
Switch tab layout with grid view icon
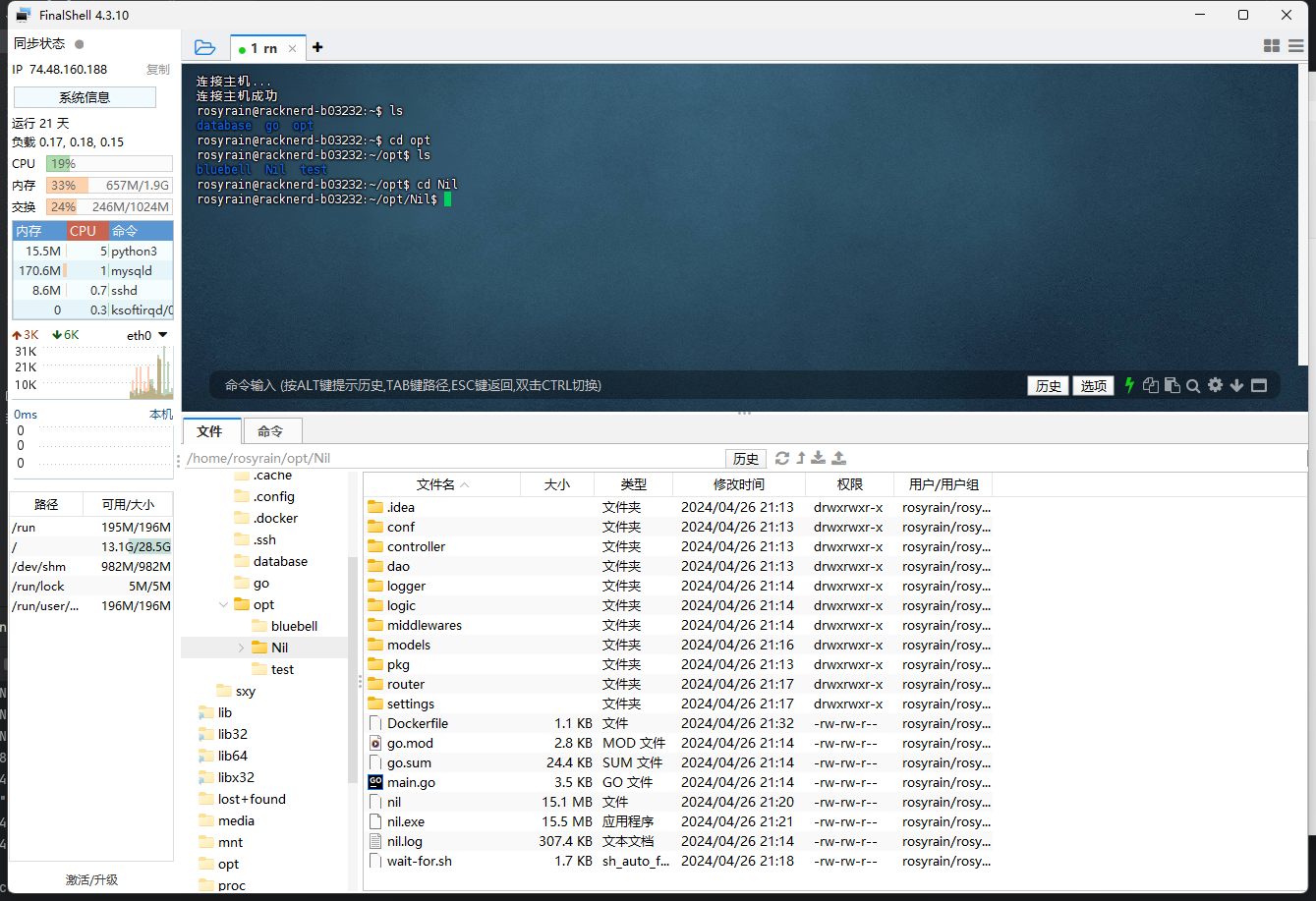point(1271,46)
